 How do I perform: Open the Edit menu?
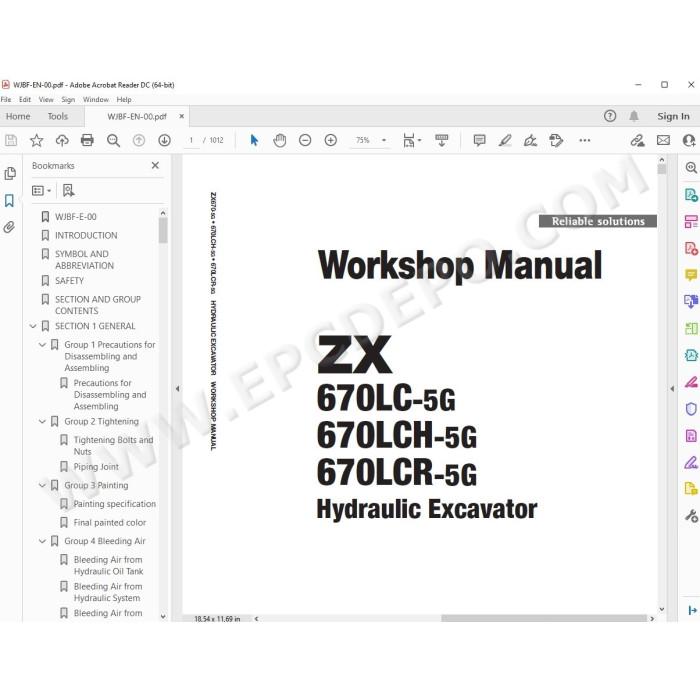pos(25,100)
